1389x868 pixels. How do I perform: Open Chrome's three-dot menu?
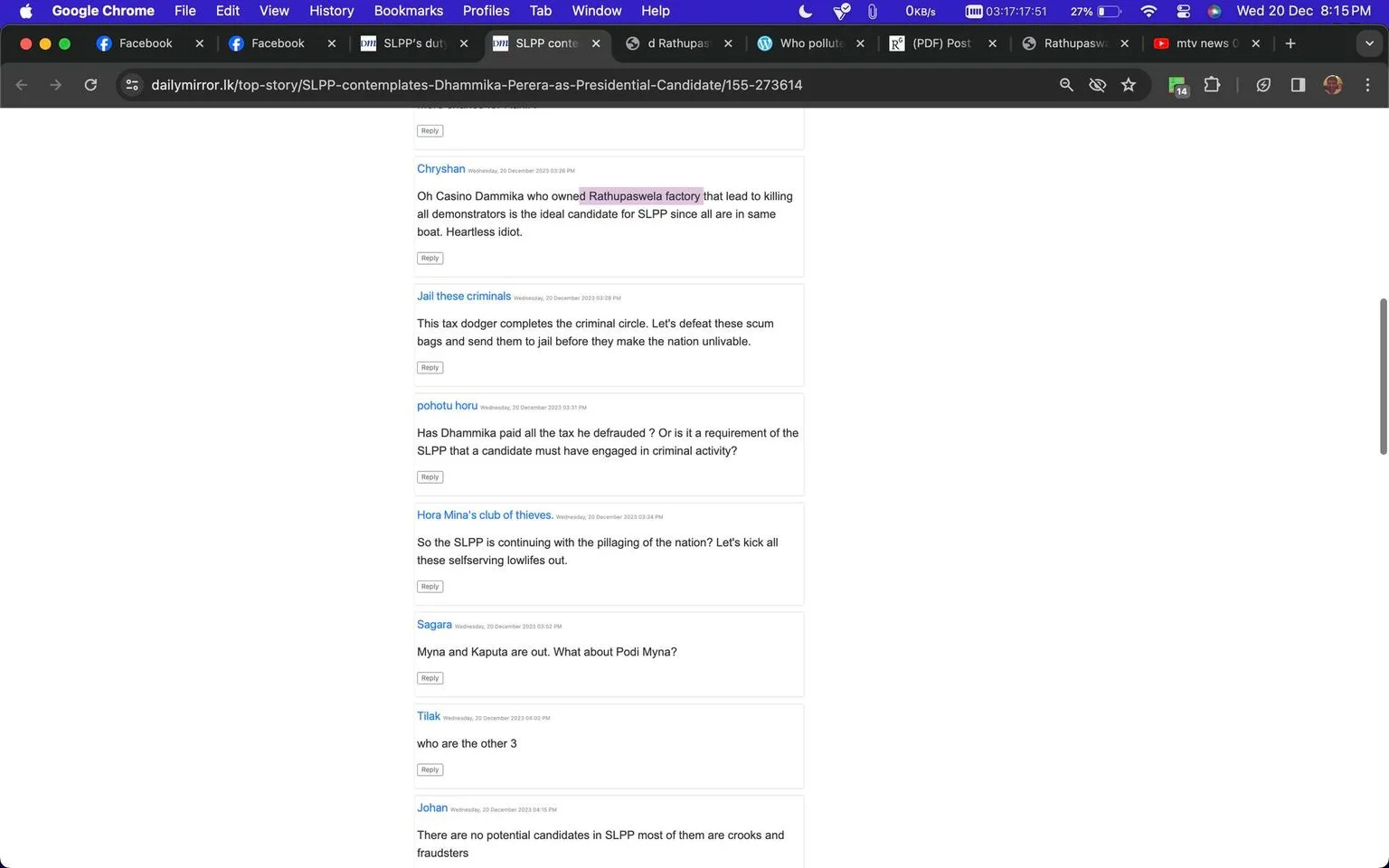(1367, 85)
